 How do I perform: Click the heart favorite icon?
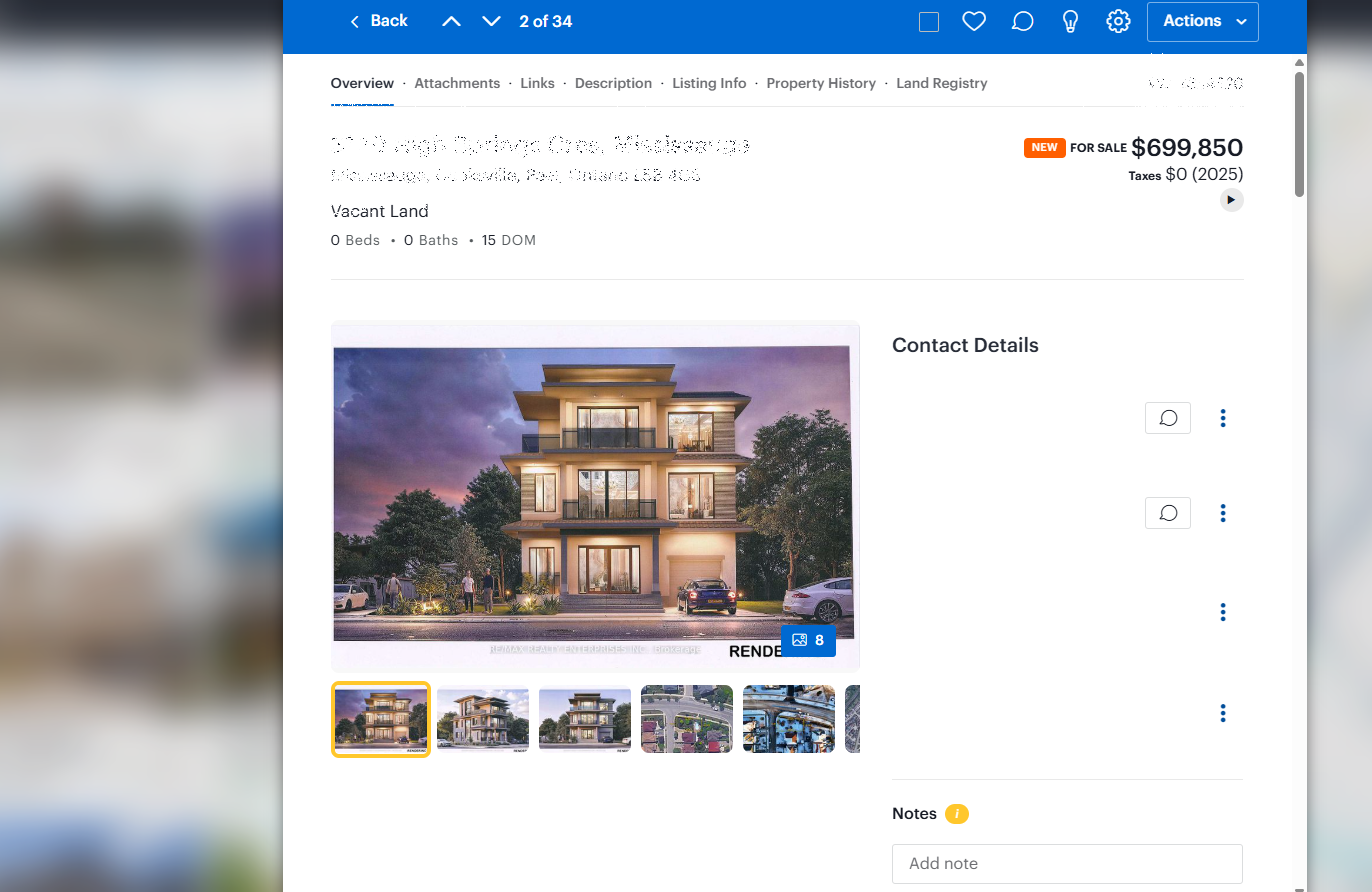[974, 22]
